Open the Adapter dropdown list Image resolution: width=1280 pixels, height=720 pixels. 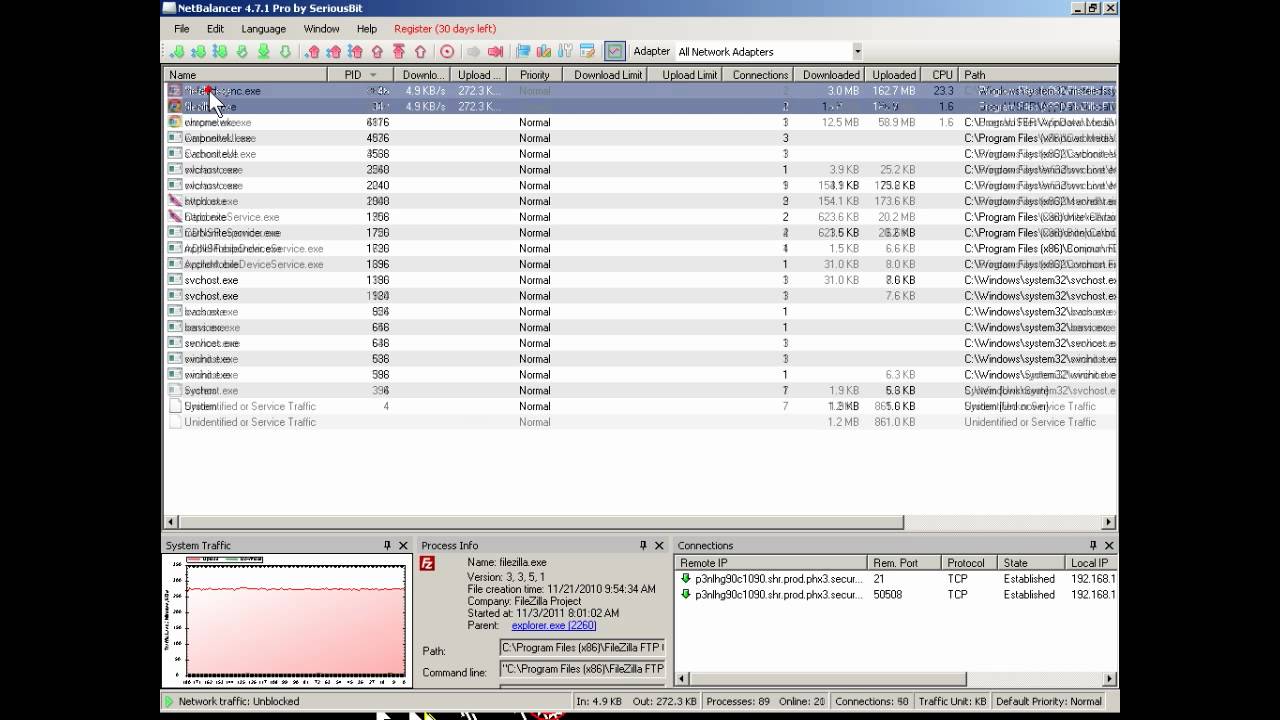click(857, 52)
